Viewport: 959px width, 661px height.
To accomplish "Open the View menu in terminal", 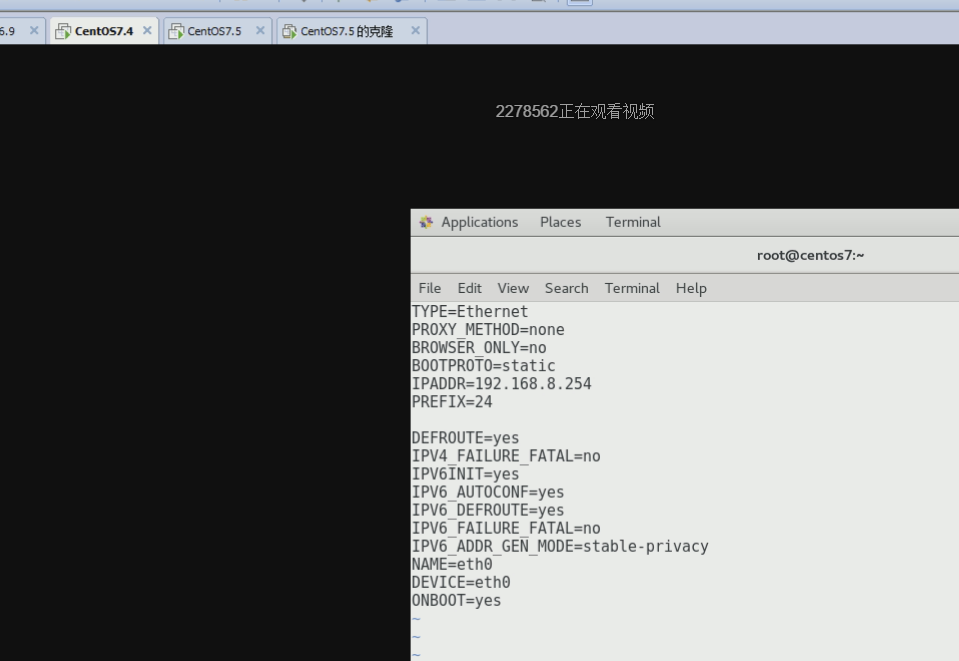I will click(x=513, y=288).
